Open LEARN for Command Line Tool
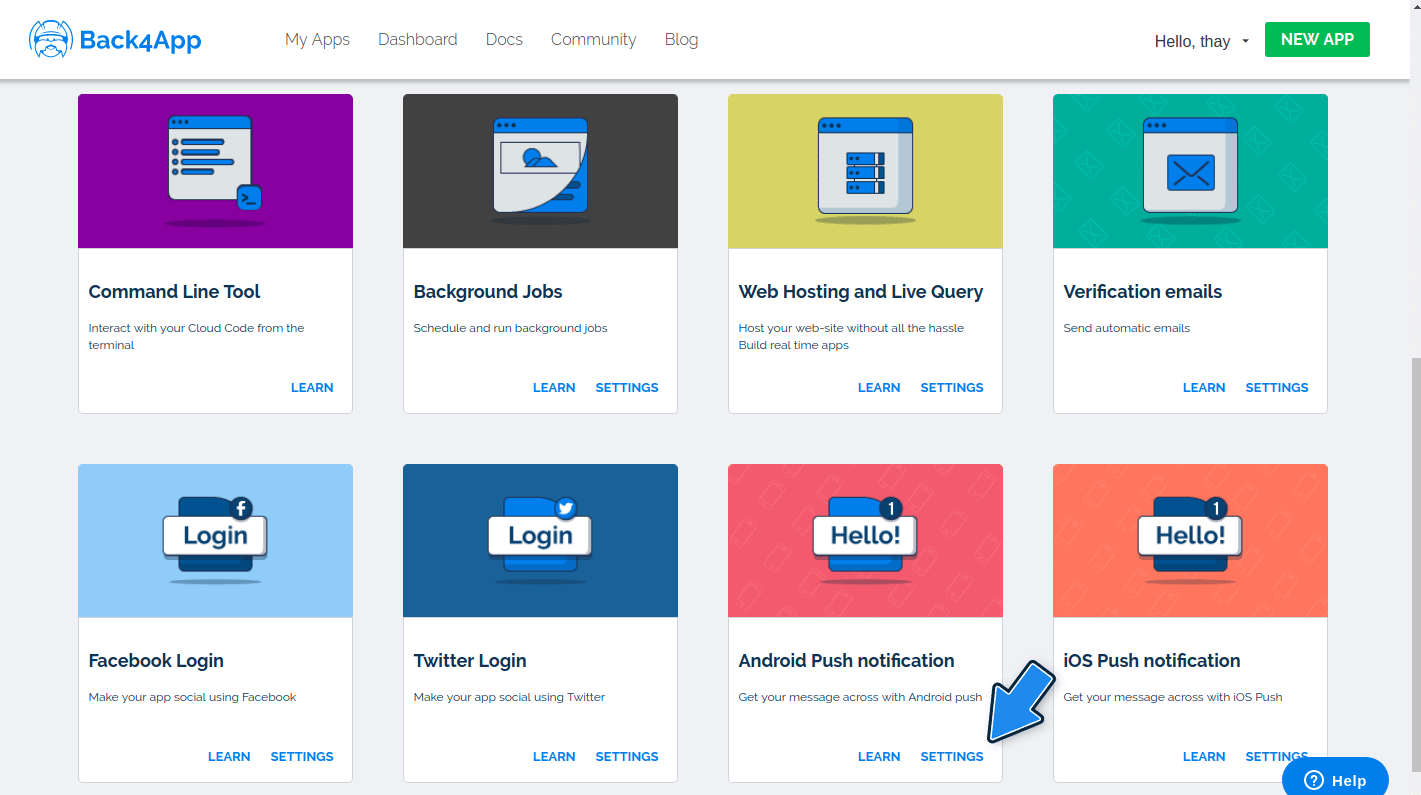Viewport: 1421px width, 795px height. click(x=312, y=387)
